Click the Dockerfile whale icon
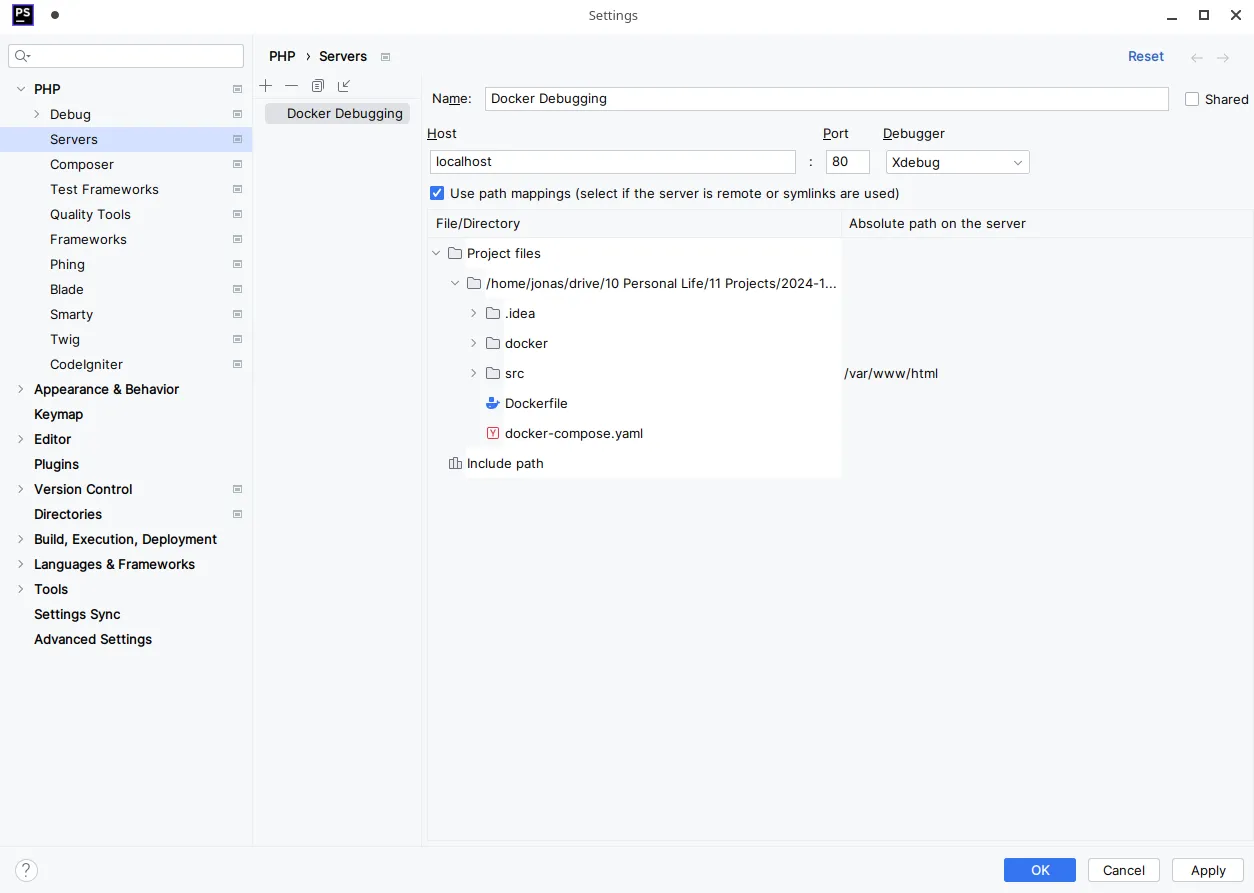Screen dimensions: 1254x893 pyautogui.click(x=492, y=403)
